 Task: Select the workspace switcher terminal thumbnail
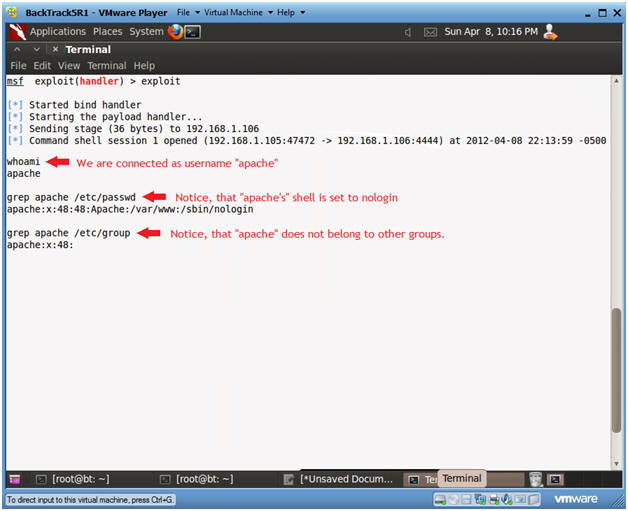[x=555, y=479]
